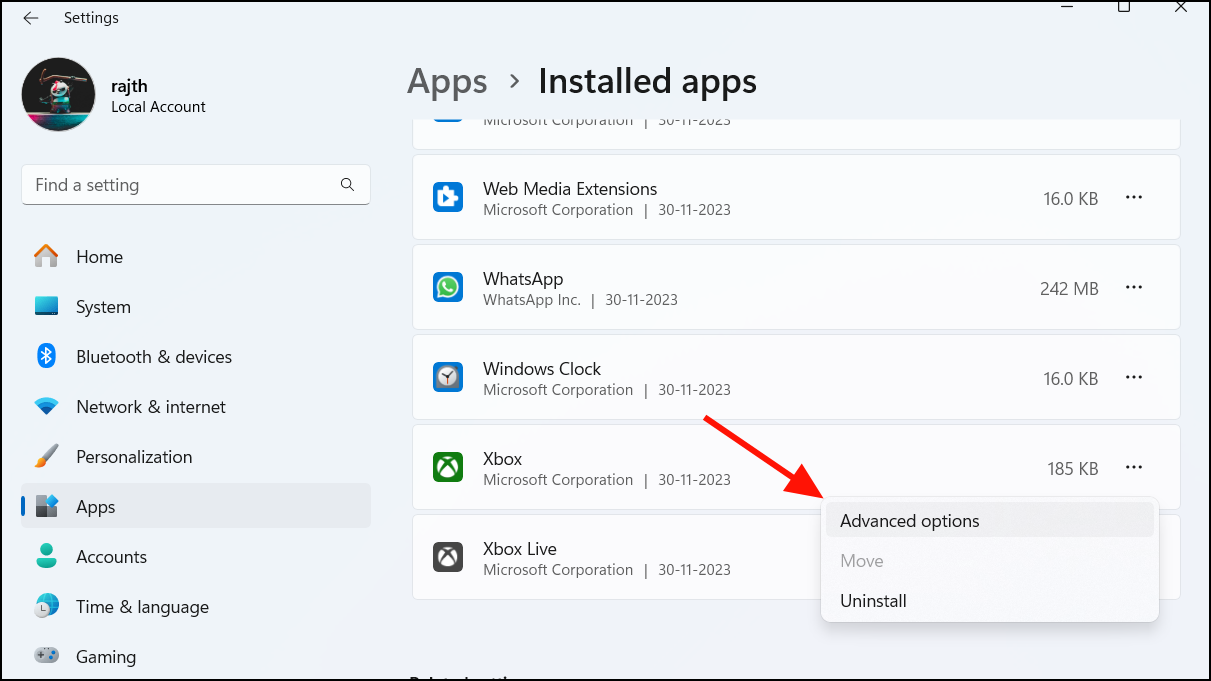1211x681 pixels.
Task: Click the Find a setting search box
Action: pos(196,185)
